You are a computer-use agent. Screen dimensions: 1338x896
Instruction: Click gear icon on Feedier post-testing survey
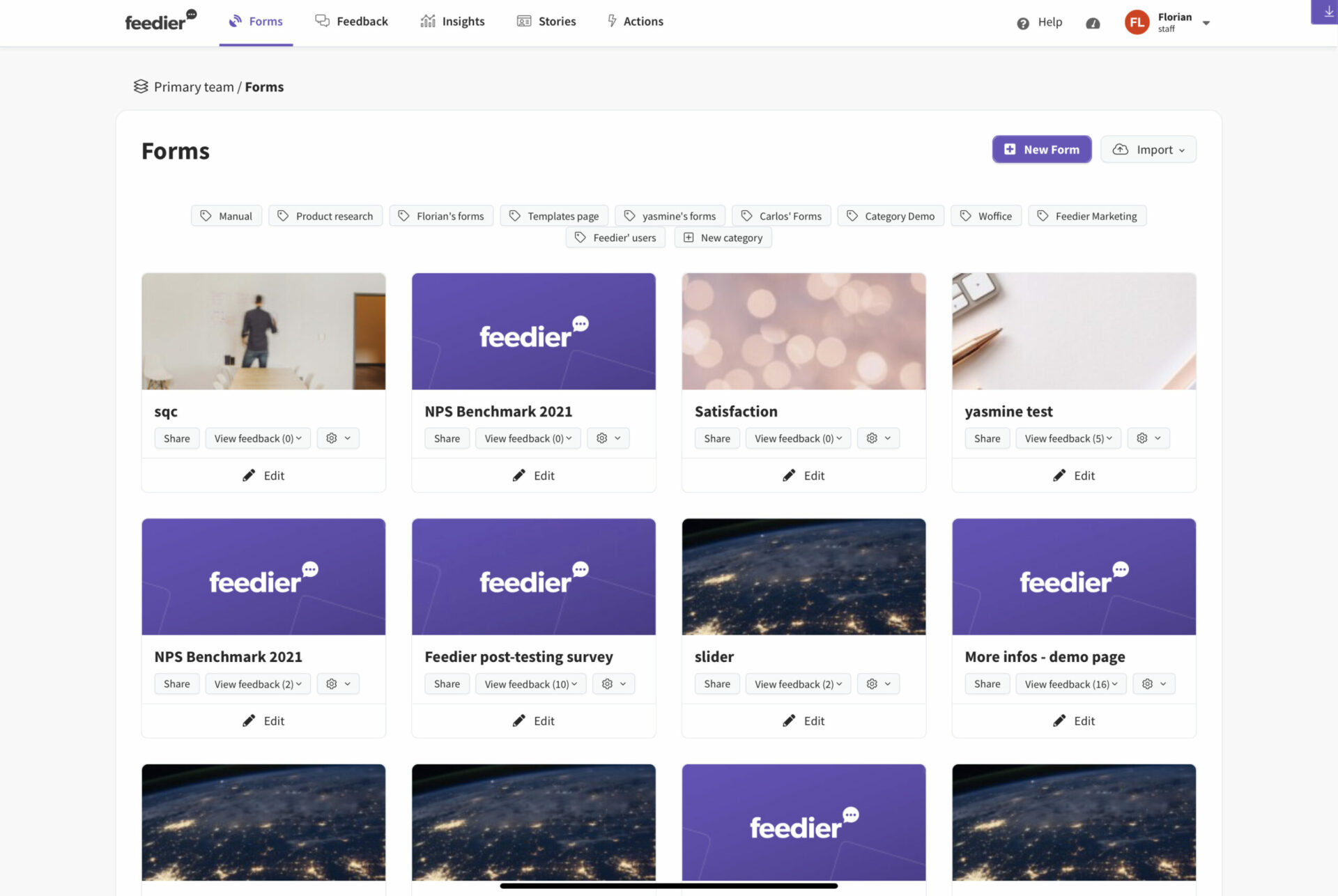pyautogui.click(x=607, y=684)
